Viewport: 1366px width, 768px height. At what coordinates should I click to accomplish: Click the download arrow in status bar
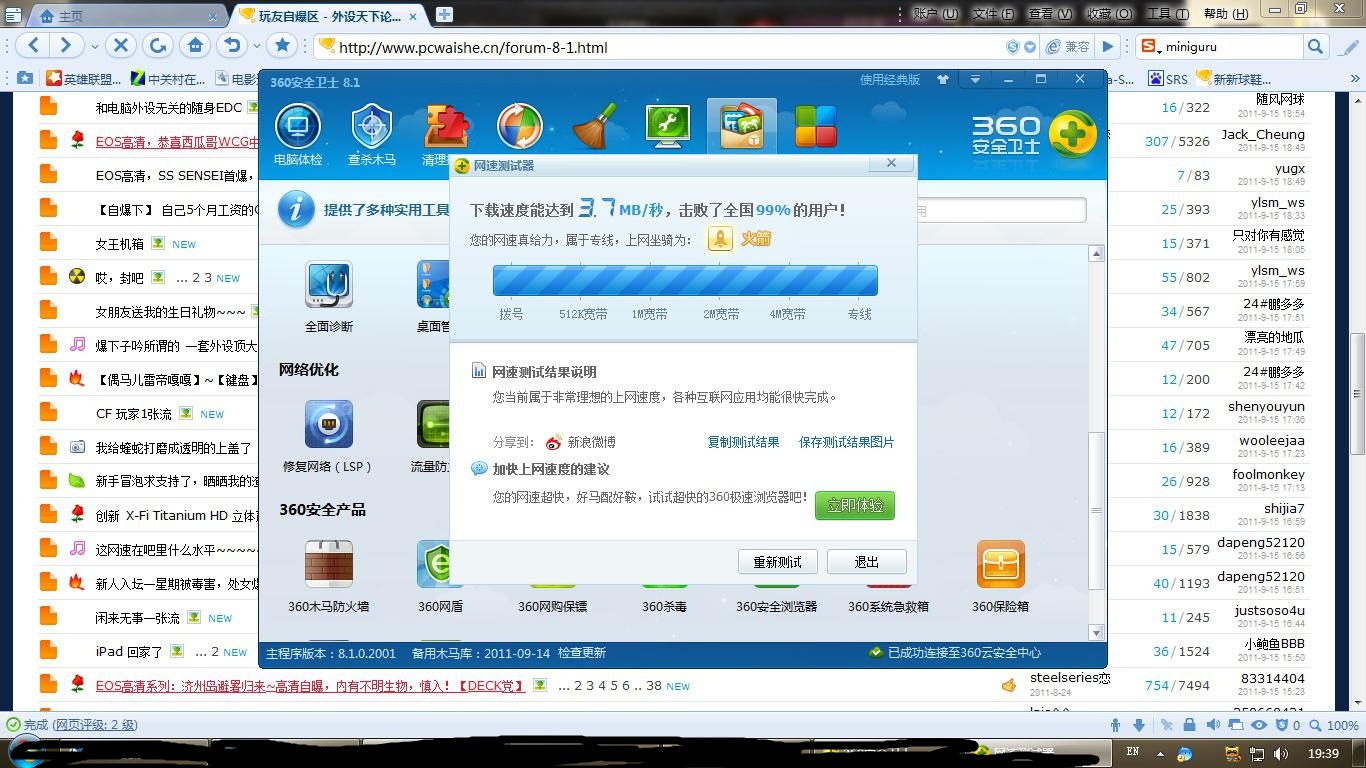pyautogui.click(x=1139, y=725)
